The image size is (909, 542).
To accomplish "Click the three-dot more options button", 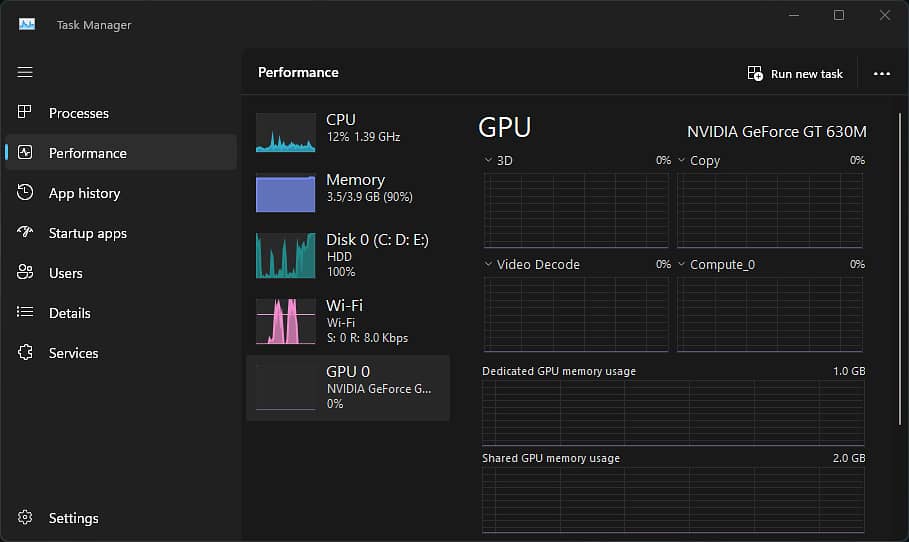I will click(x=881, y=73).
